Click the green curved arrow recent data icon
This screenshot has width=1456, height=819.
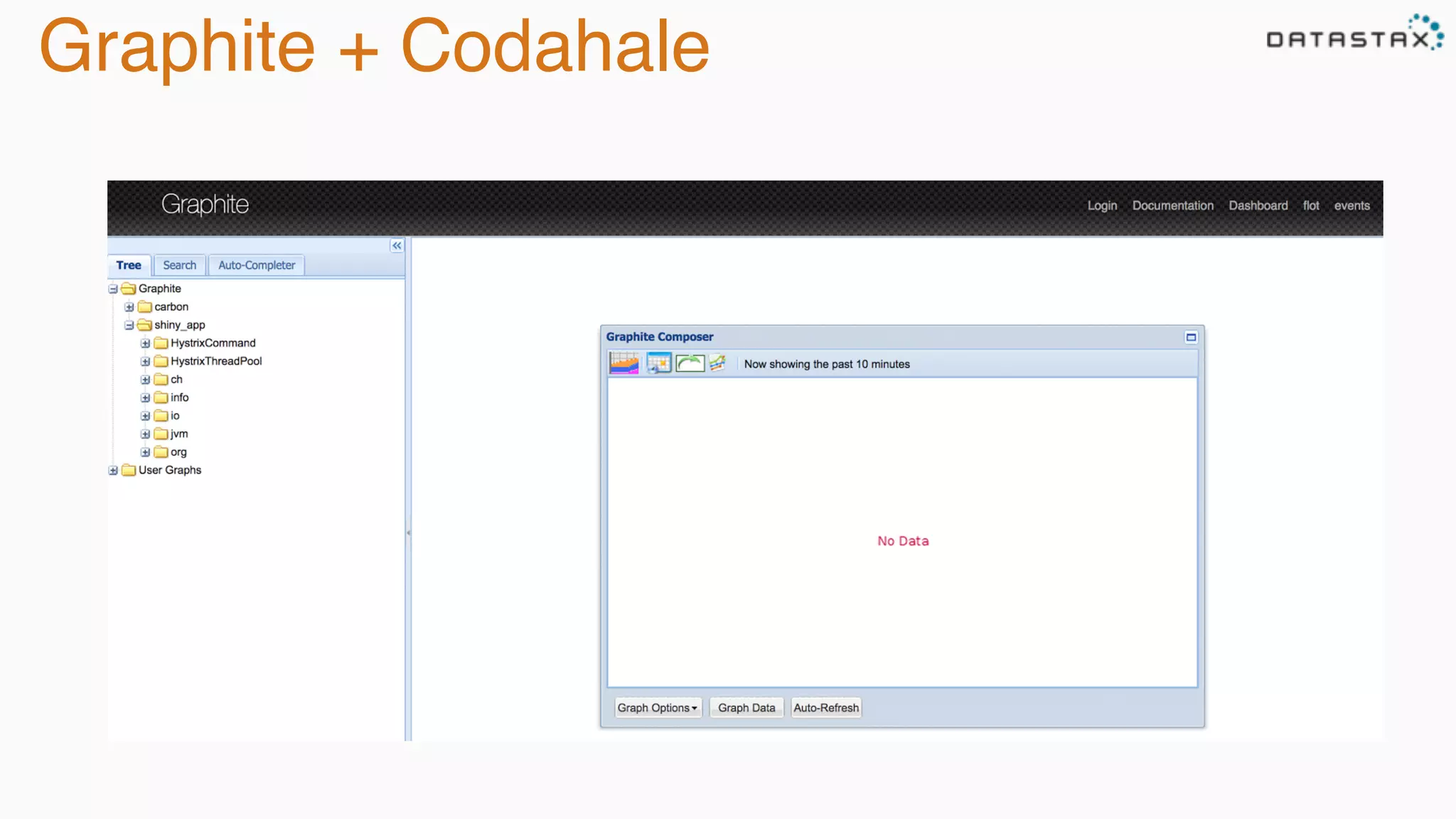pos(690,363)
